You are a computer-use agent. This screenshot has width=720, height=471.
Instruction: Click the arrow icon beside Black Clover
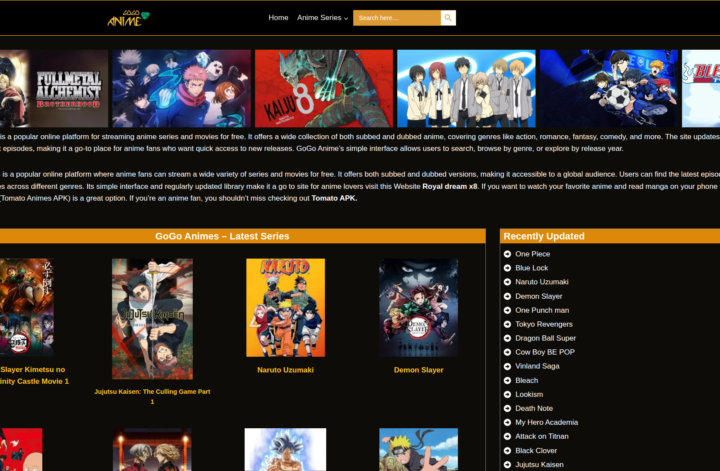click(507, 450)
